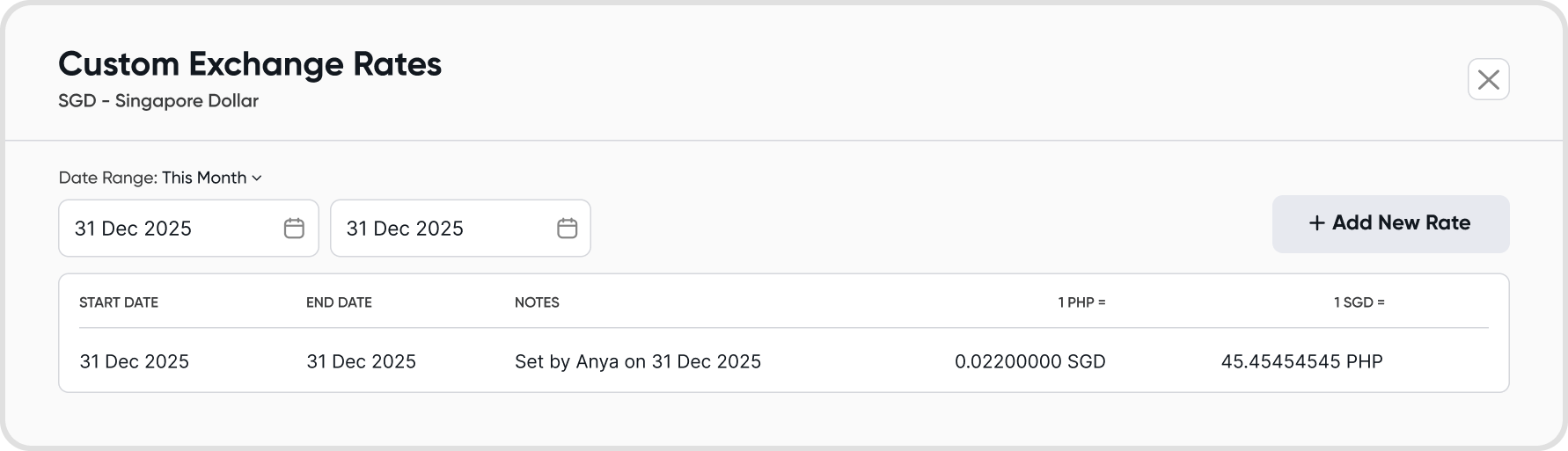Screen dimensions: 1568x451
Task: Click the note 'Set by Anya on 31 Dec 2025'
Action: coord(637,361)
